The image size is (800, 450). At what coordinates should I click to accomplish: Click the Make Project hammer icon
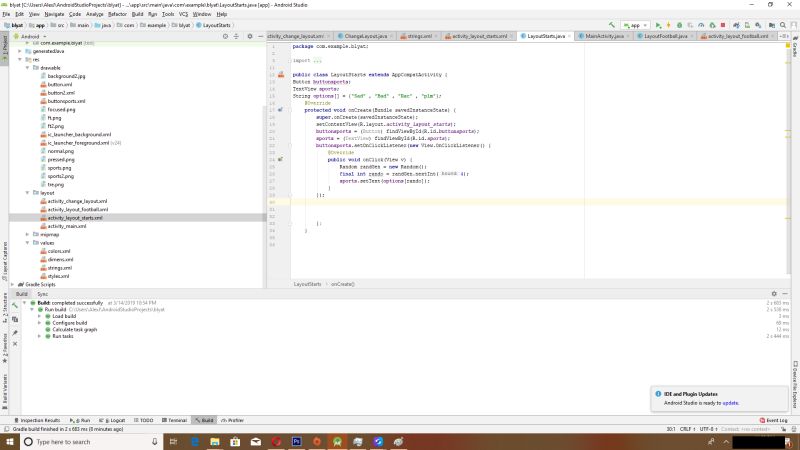pyautogui.click(x=612, y=25)
